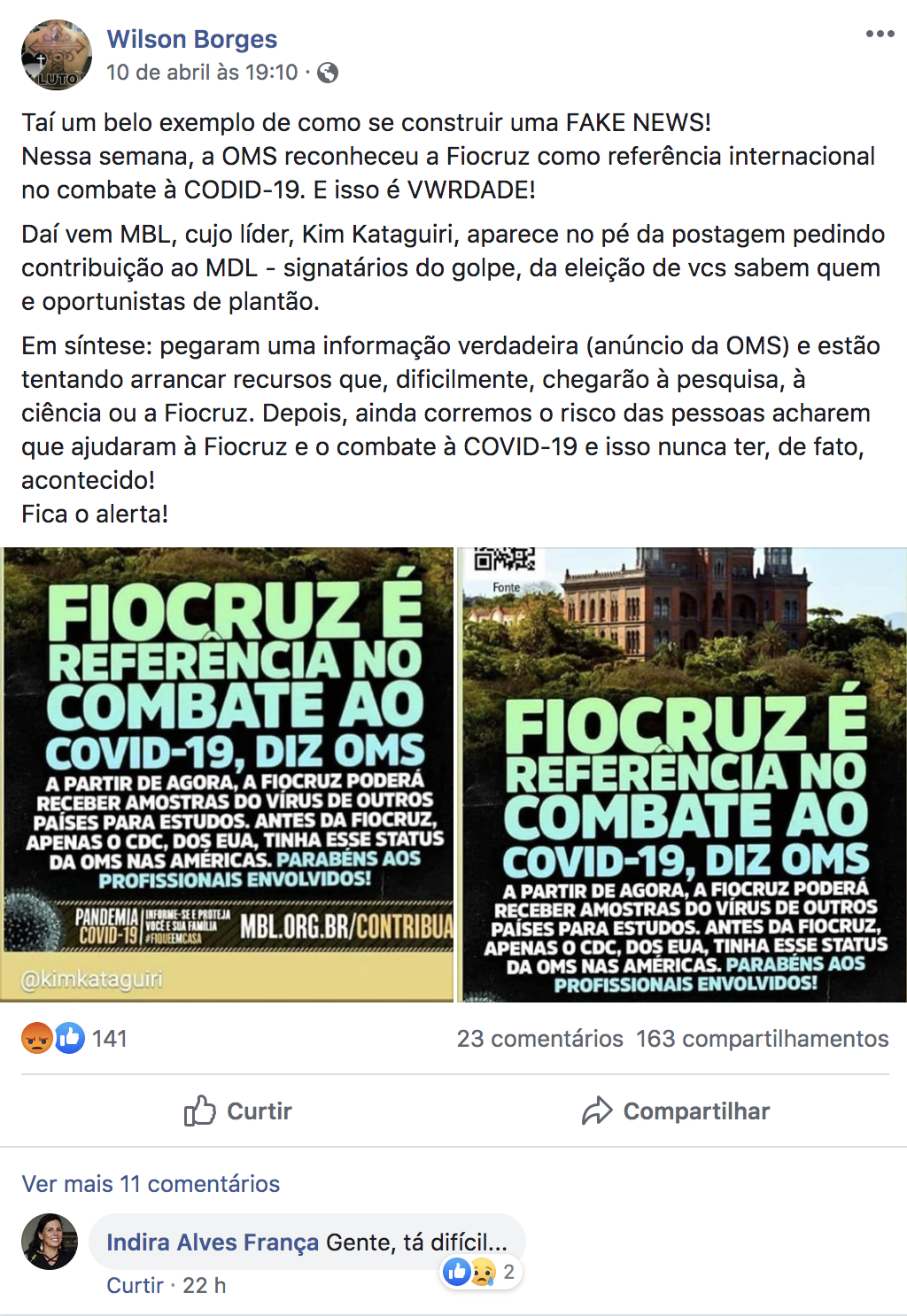View the 23 comentários list
Viewport: 907px width, 1316px height.
[x=540, y=1039]
